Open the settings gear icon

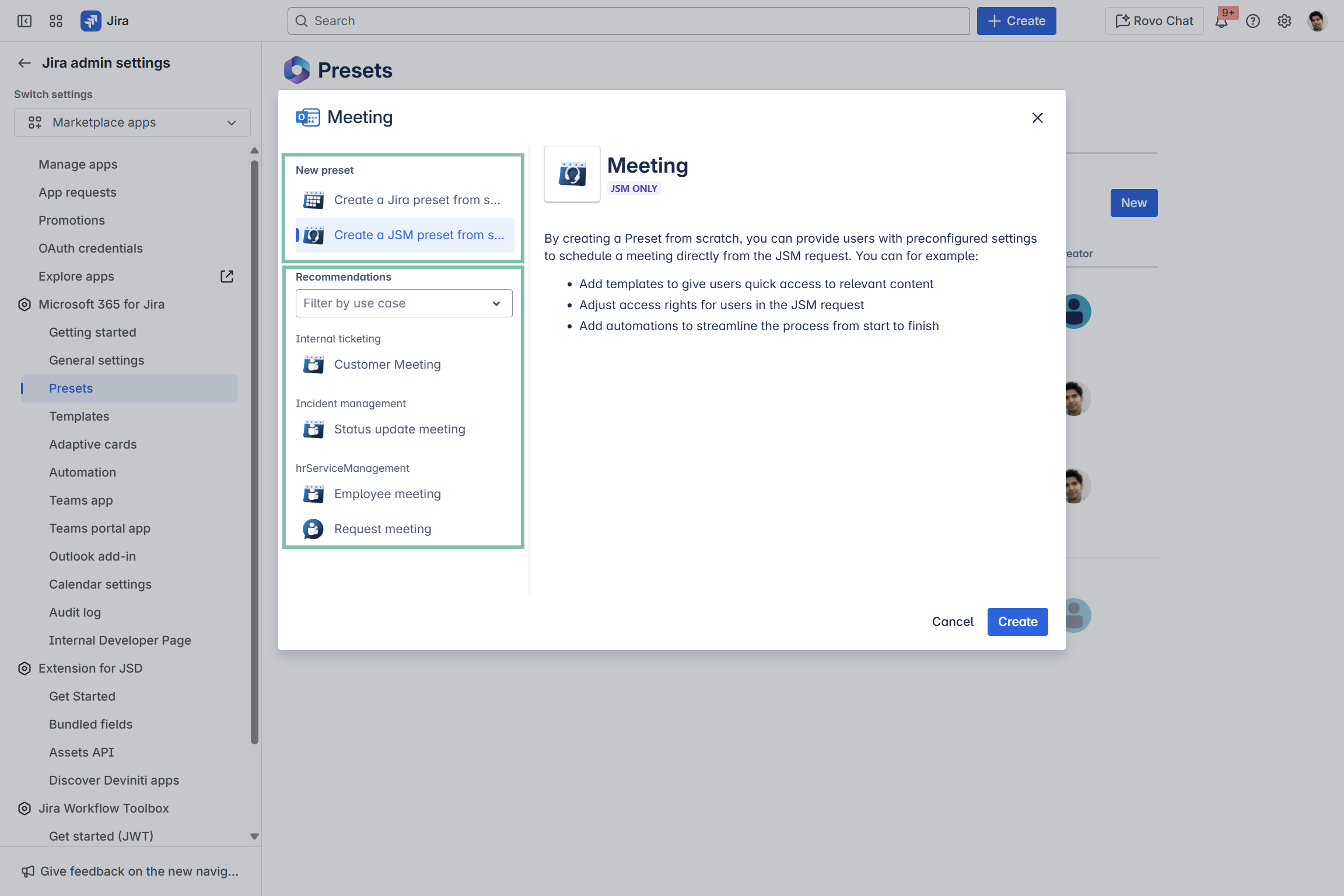1284,22
